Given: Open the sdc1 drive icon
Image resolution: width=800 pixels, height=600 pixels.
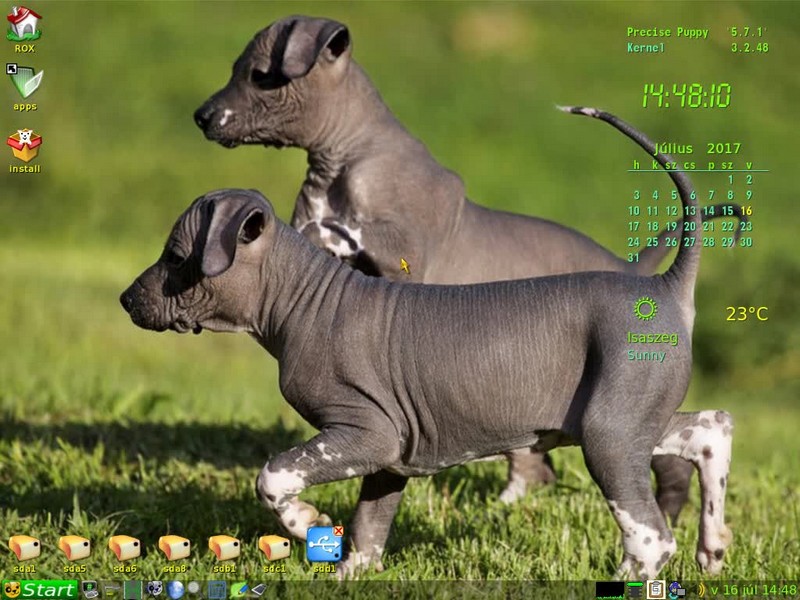Looking at the screenshot, I should tap(275, 548).
